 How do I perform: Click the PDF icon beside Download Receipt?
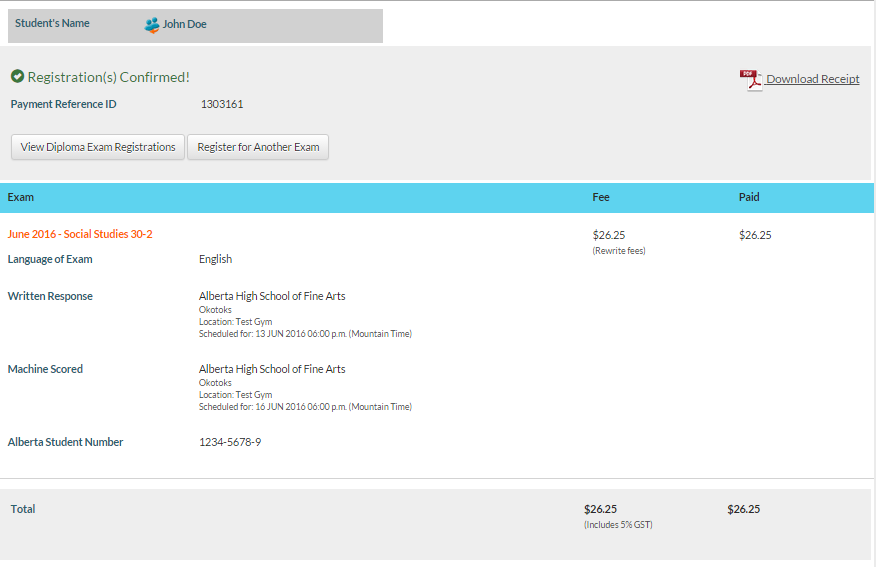coord(750,80)
